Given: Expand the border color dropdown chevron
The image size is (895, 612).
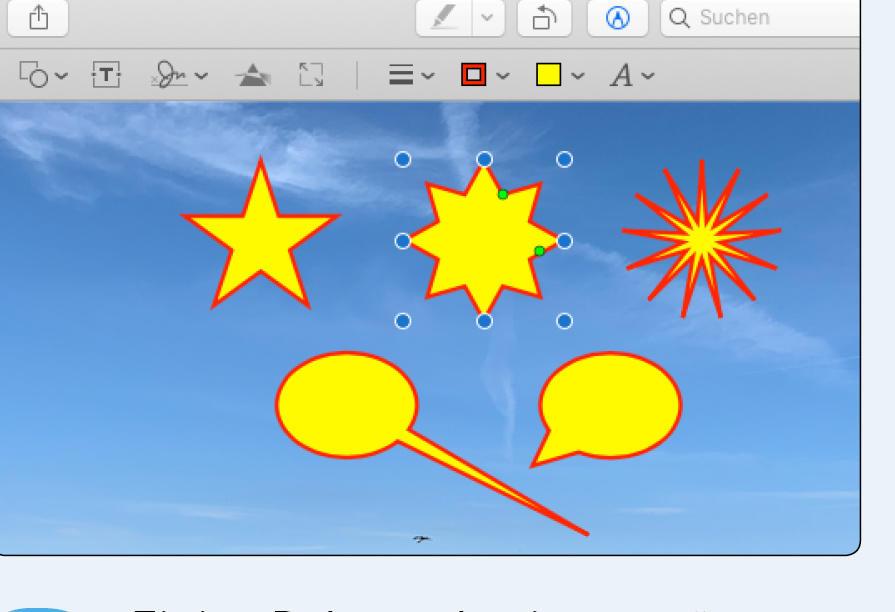Looking at the screenshot, I should pos(503,75).
